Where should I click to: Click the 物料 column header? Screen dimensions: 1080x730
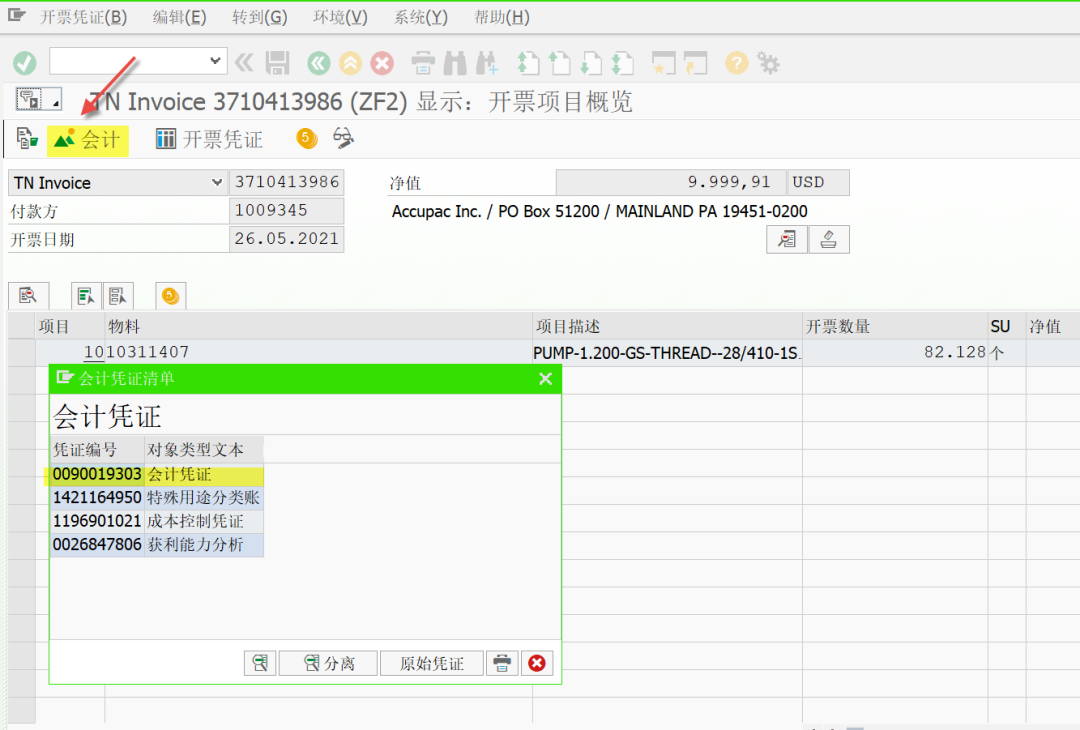coord(318,326)
